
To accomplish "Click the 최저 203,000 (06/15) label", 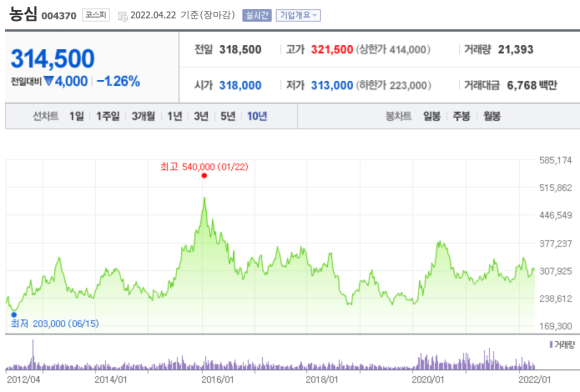I will [x=55, y=324].
